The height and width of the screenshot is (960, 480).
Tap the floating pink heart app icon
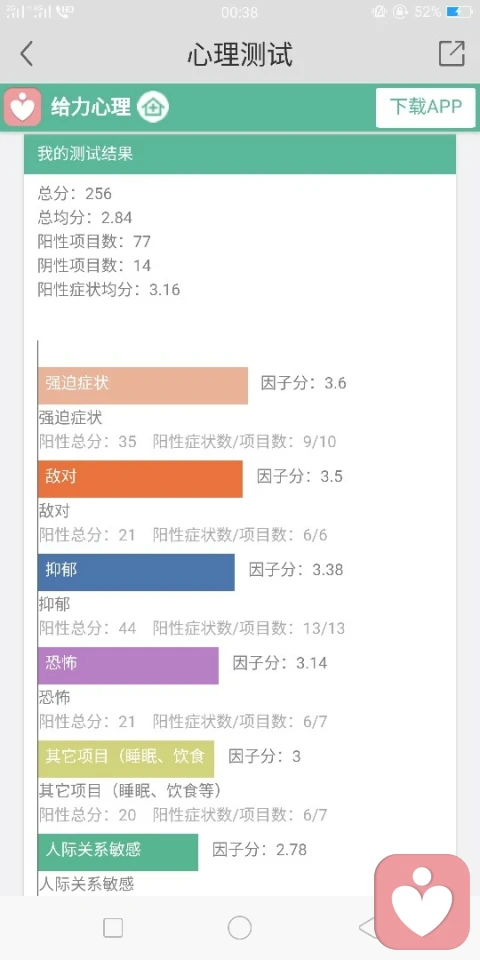(422, 902)
